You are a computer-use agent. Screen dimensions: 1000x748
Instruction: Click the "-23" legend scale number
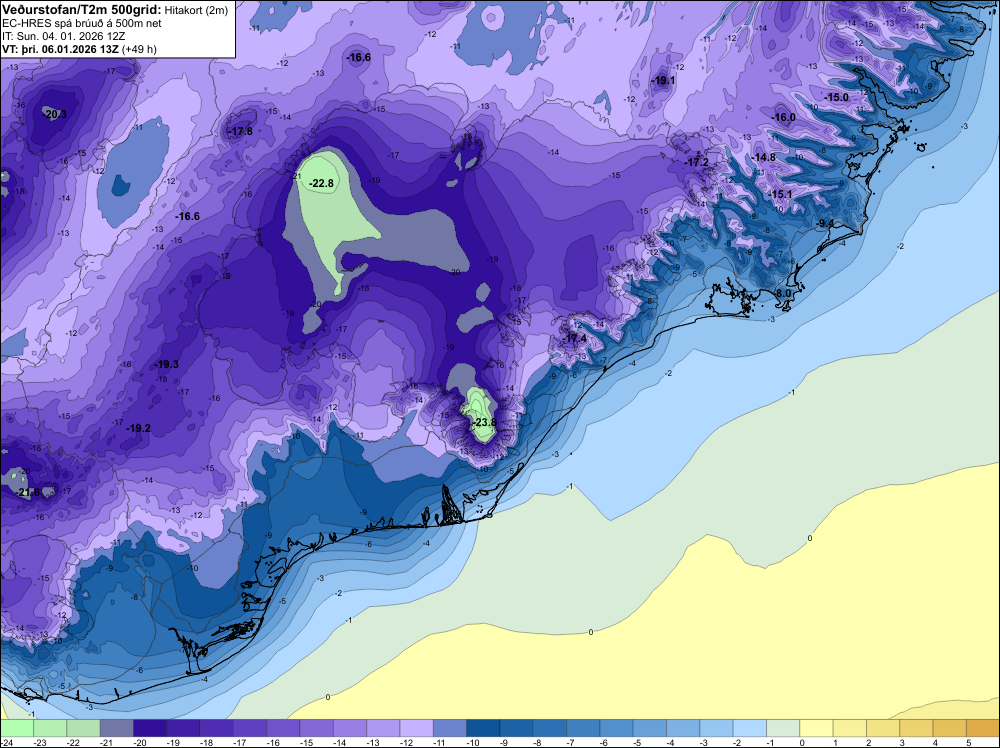coord(41,742)
